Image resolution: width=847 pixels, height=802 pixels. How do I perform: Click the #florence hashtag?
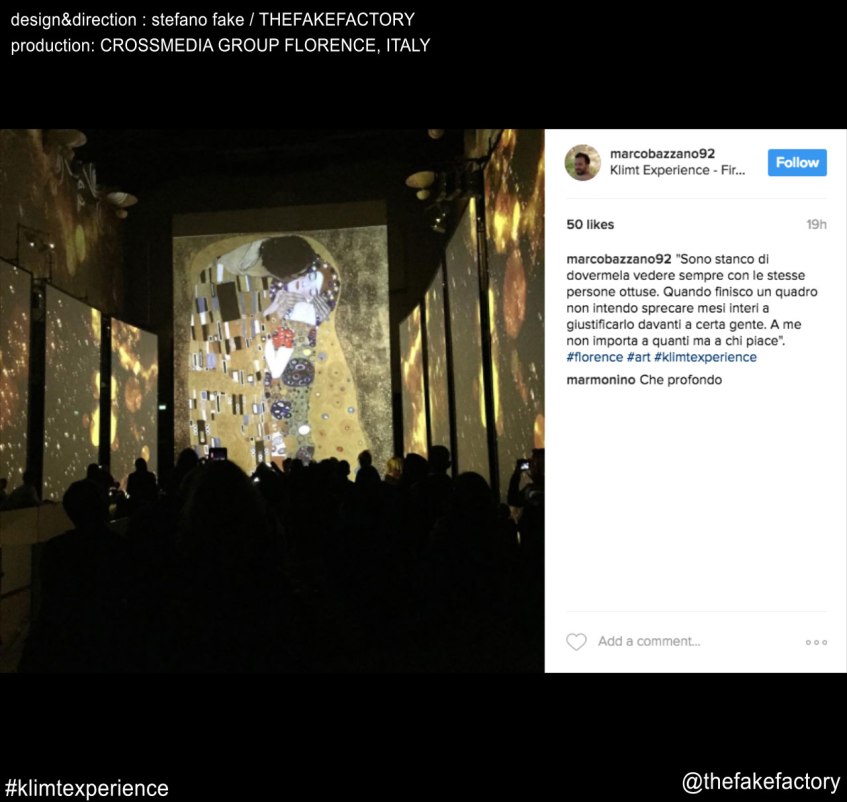[595, 357]
